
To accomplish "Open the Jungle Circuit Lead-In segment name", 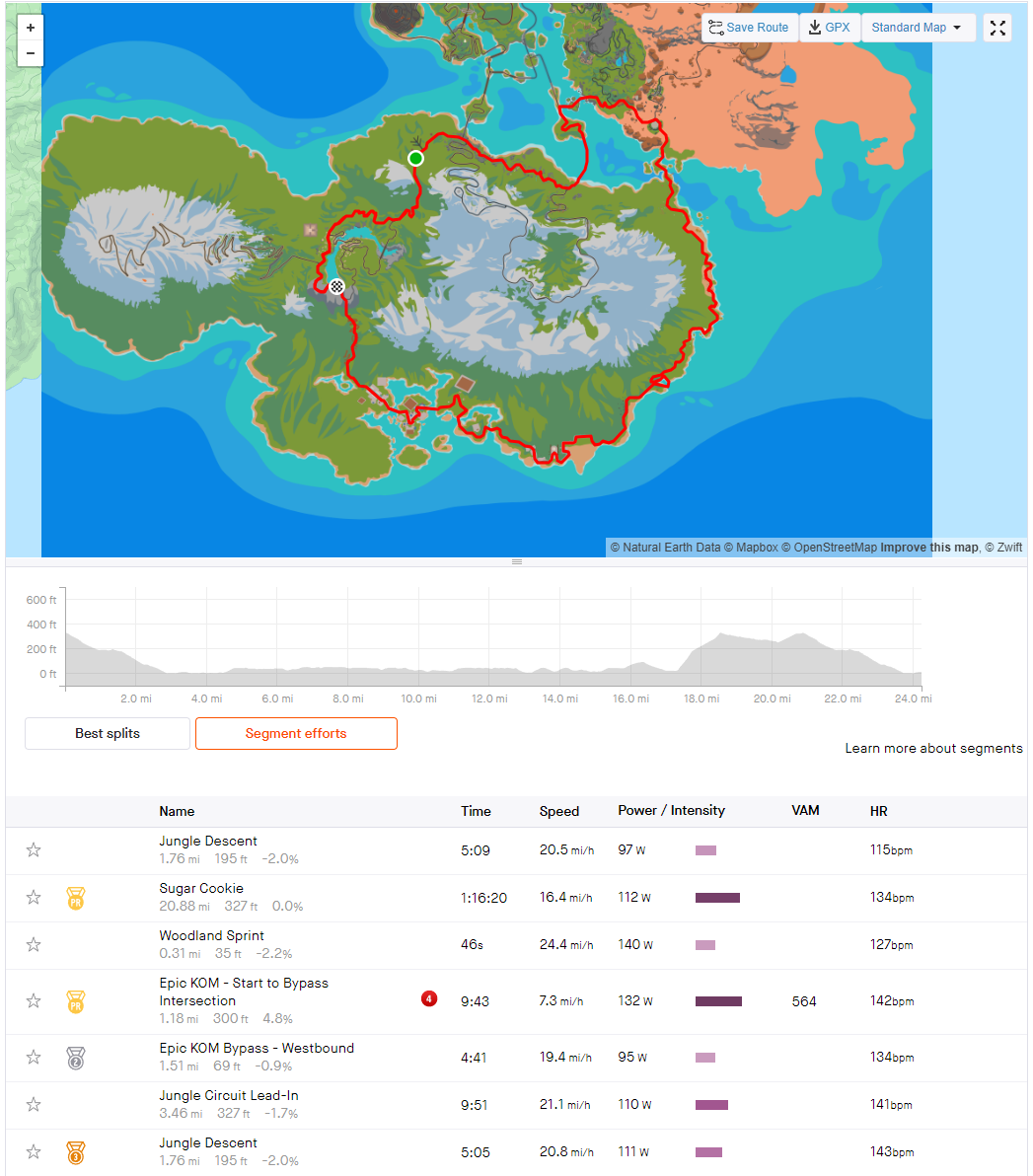I will coord(229,1095).
